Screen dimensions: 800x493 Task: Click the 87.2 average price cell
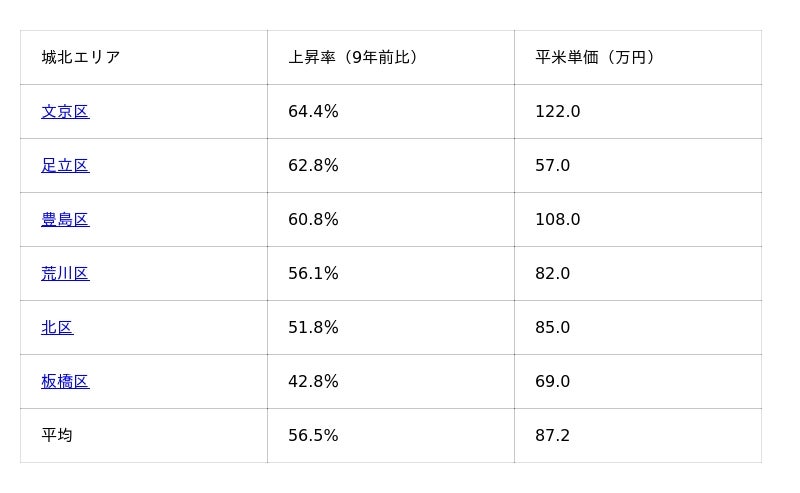[x=552, y=436]
